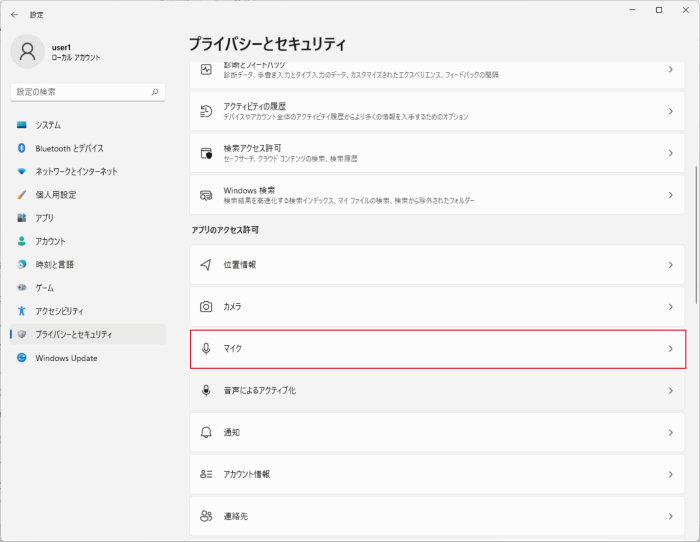Maximize the Settings window
700x542 pixels.
[x=658, y=10]
